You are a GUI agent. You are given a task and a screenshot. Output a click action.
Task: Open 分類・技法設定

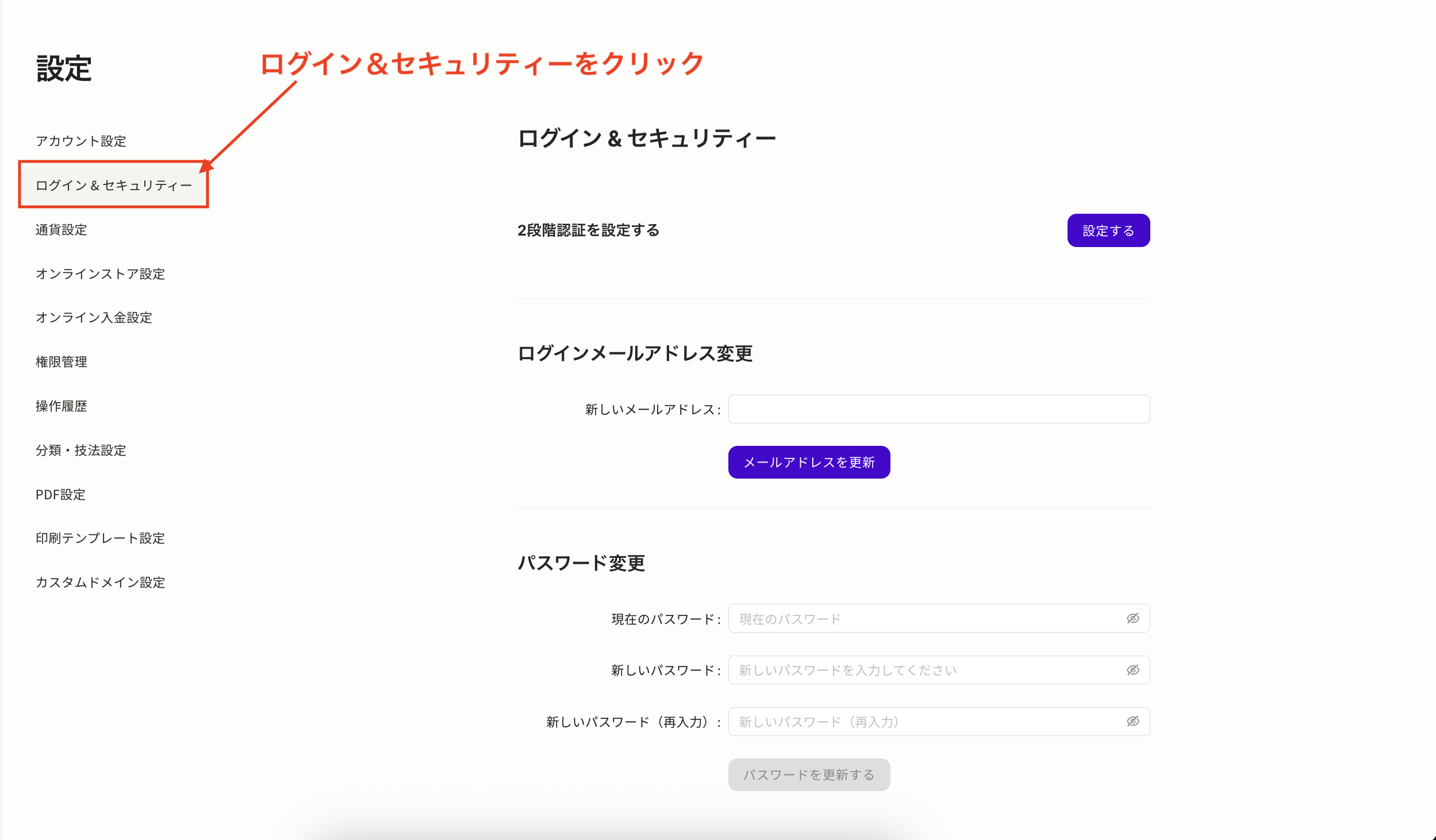(x=81, y=450)
